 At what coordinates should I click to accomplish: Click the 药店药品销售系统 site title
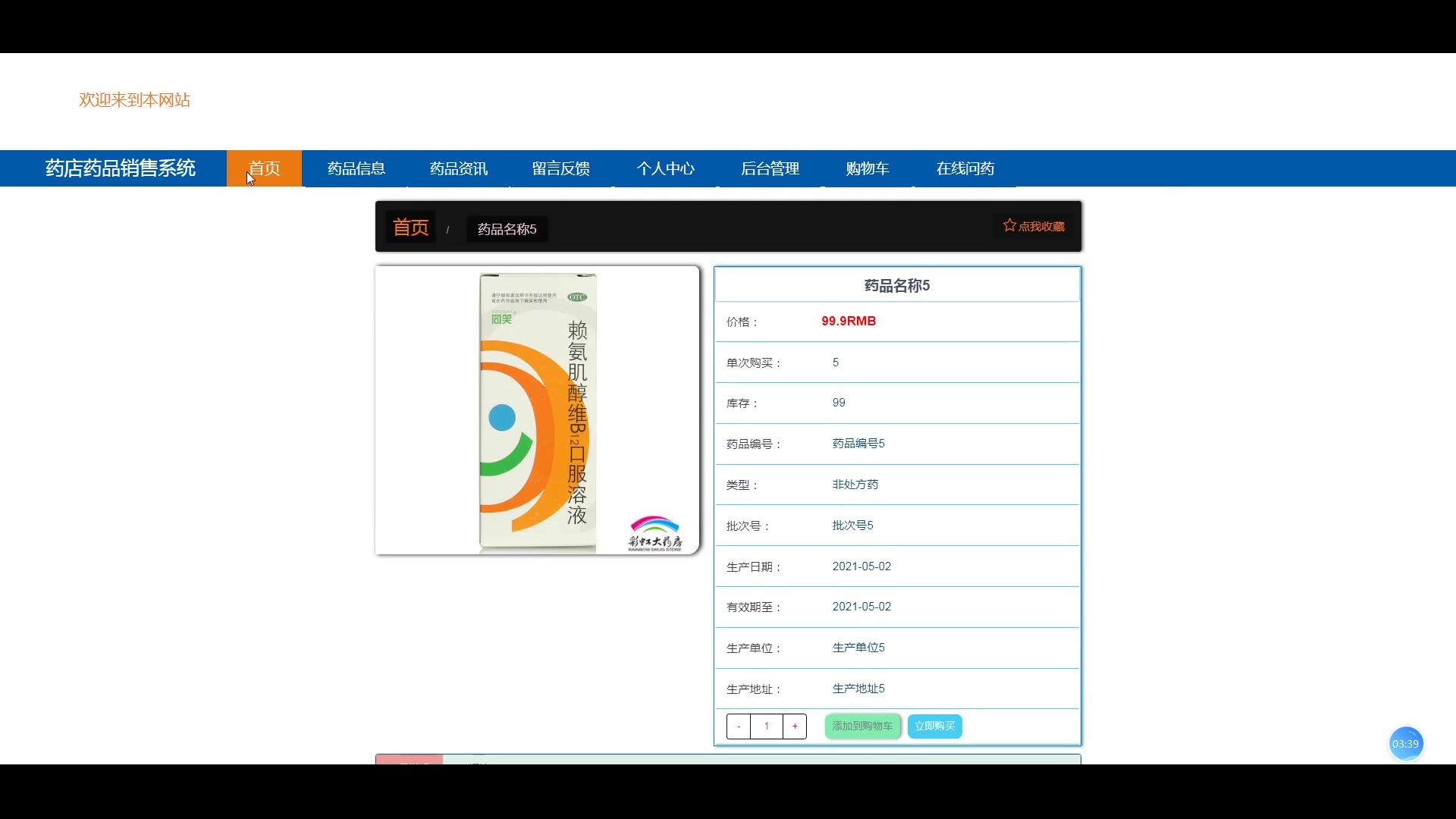(x=121, y=168)
